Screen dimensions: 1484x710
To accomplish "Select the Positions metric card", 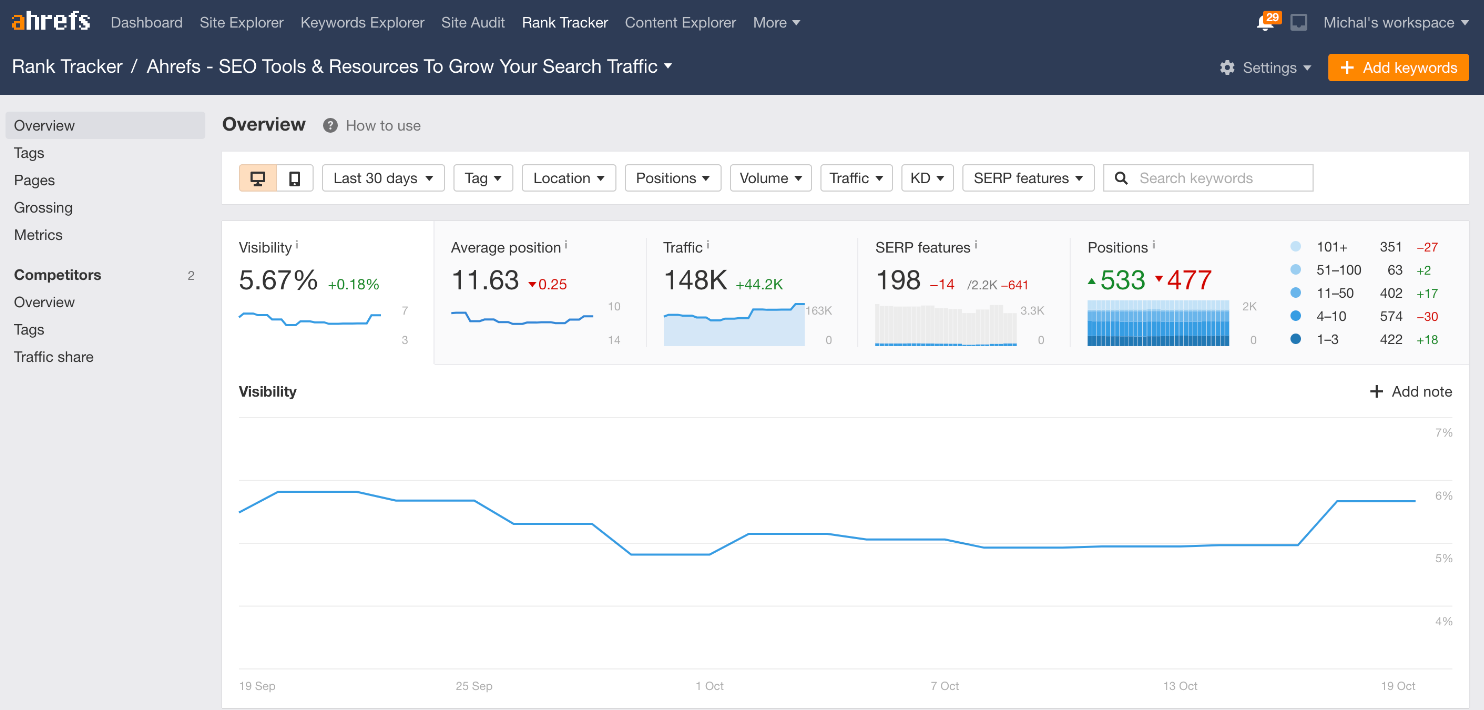I will [x=1270, y=293].
